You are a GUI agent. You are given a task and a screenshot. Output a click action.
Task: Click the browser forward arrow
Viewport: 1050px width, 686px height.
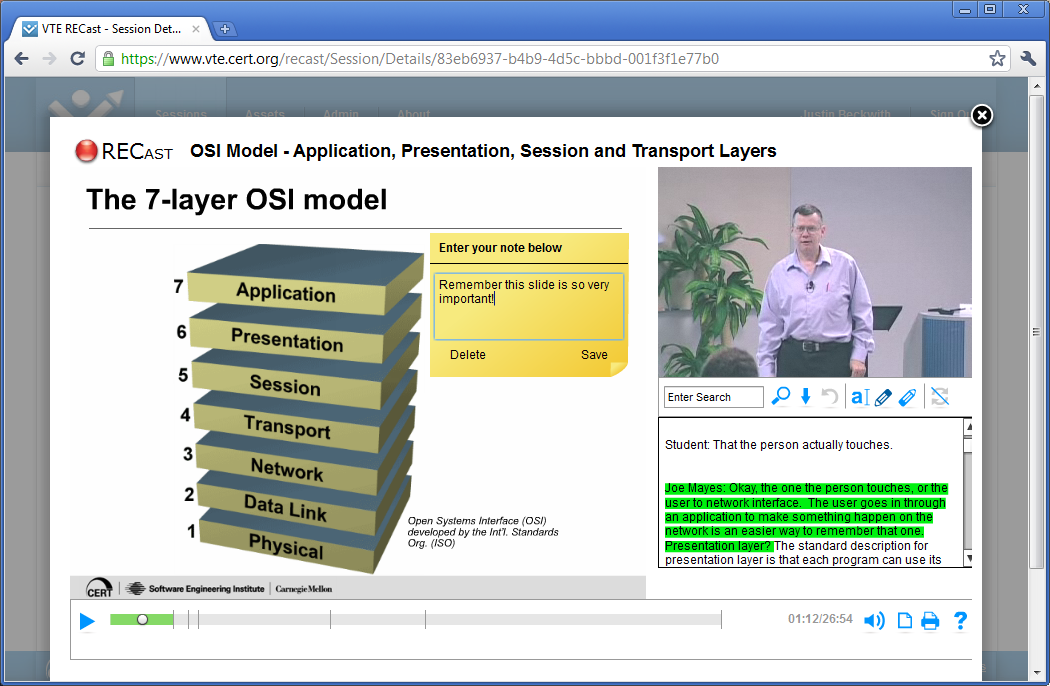(x=50, y=58)
